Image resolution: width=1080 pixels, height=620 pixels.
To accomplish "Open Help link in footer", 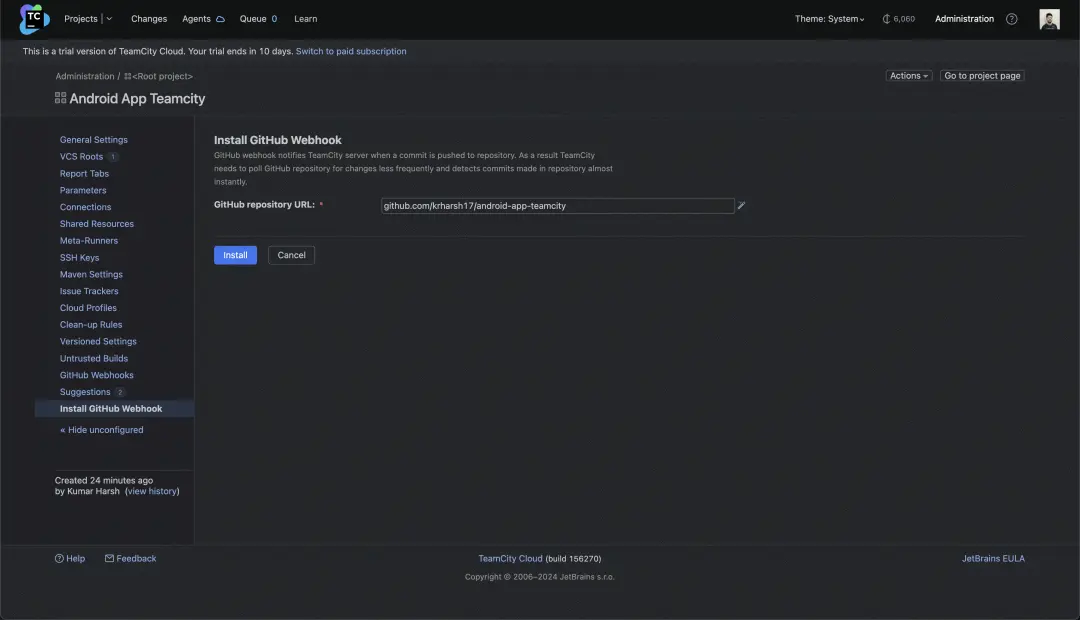I will [70, 559].
